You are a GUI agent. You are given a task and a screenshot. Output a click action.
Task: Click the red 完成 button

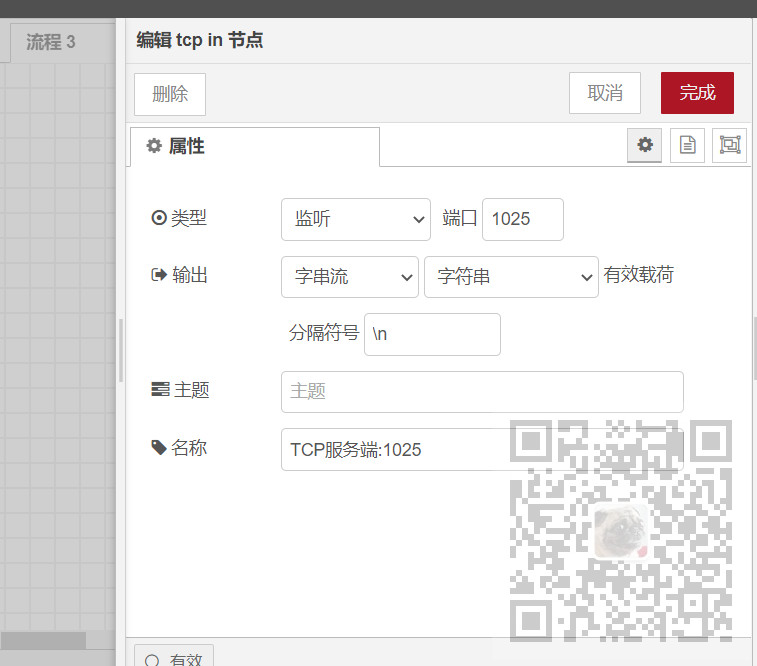[697, 93]
